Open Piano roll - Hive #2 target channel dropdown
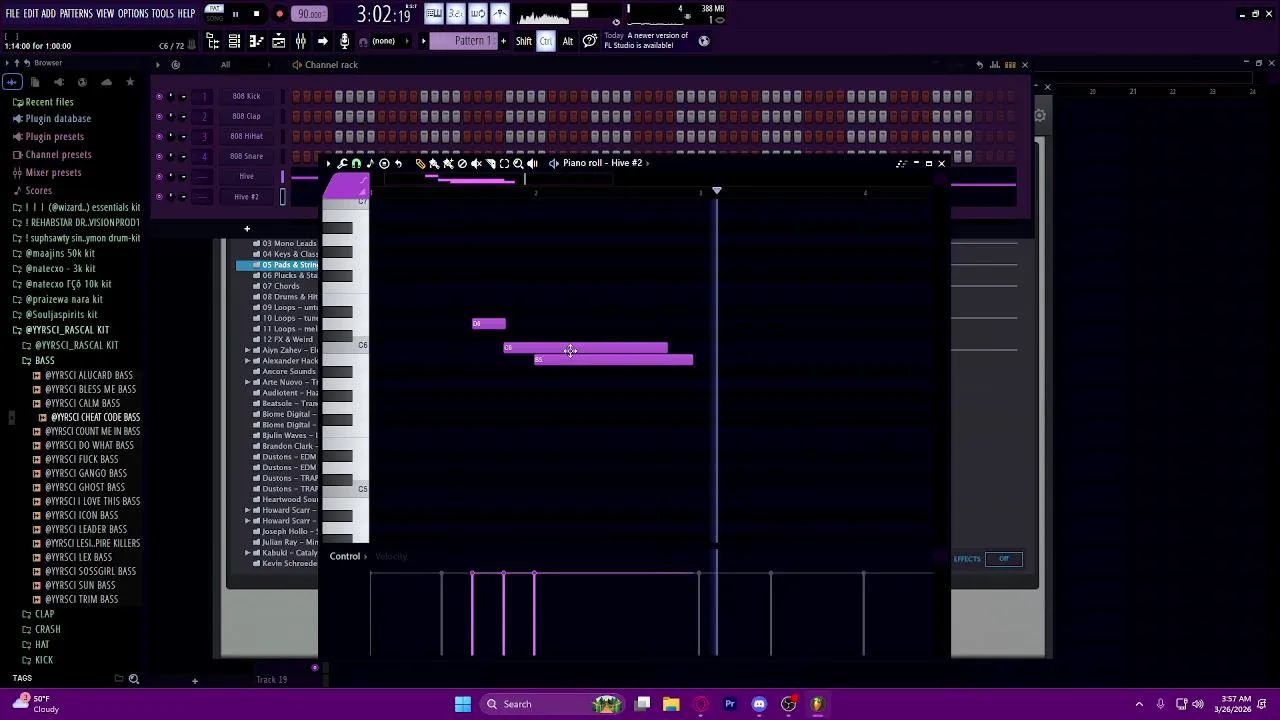This screenshot has height=720, width=1280. (x=602, y=163)
